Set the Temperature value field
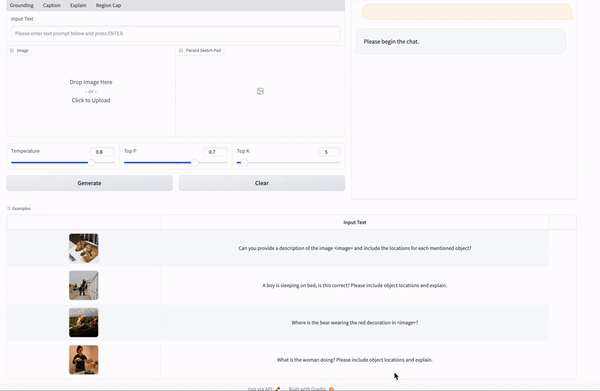Screen dimensions: 600x391 point(102,152)
